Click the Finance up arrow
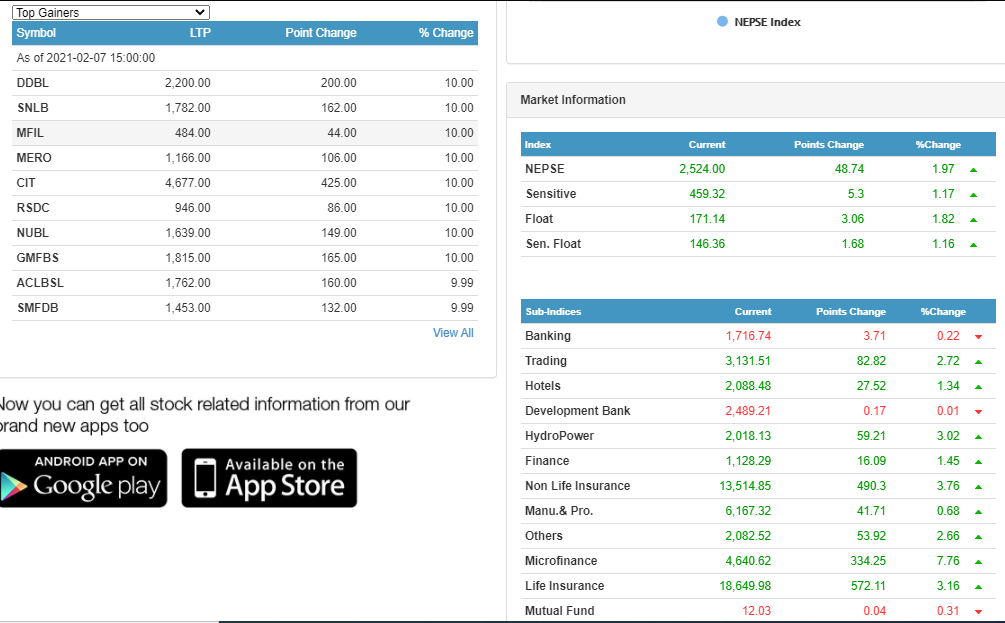 [x=979, y=461]
